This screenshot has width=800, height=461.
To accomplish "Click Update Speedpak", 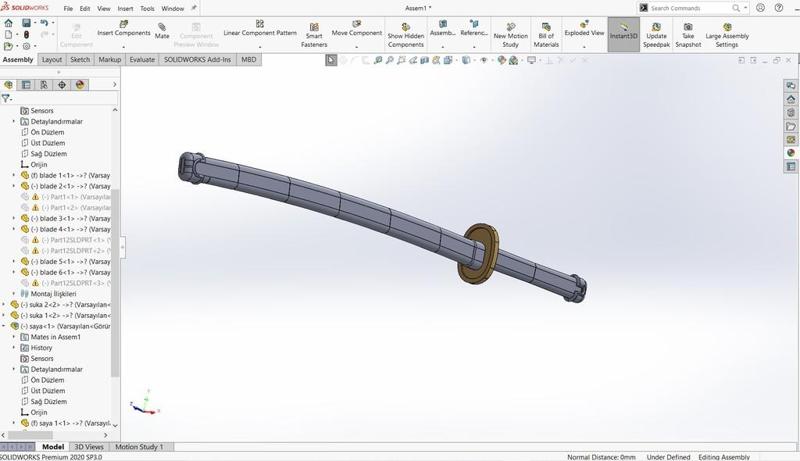I will click(x=656, y=35).
